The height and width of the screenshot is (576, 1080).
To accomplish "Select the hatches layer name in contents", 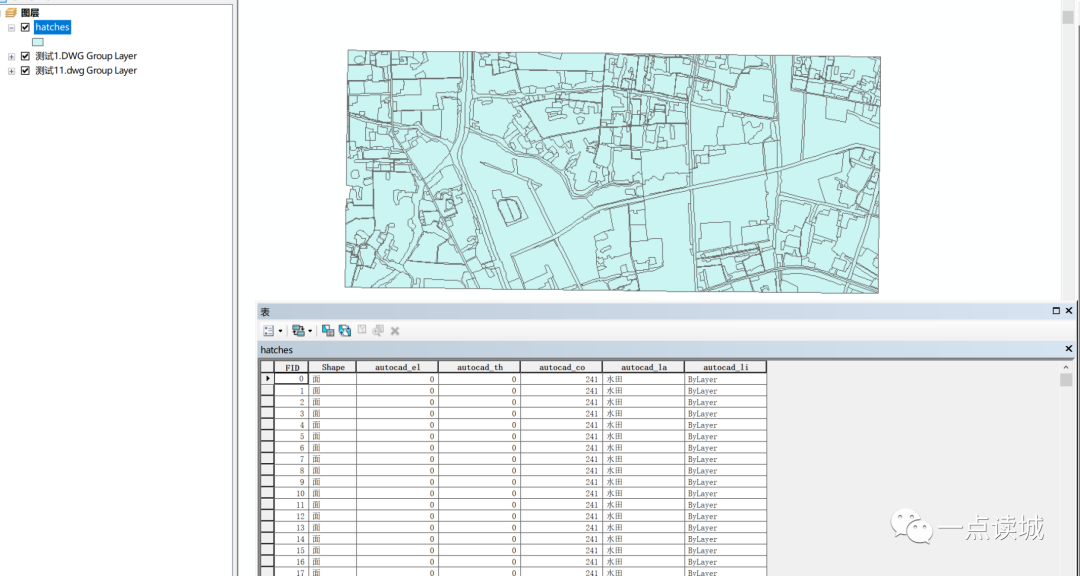I will pos(52,27).
